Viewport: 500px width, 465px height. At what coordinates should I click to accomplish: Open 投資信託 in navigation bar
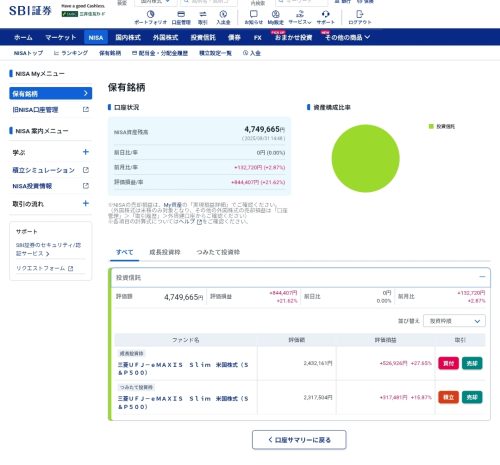click(203, 37)
